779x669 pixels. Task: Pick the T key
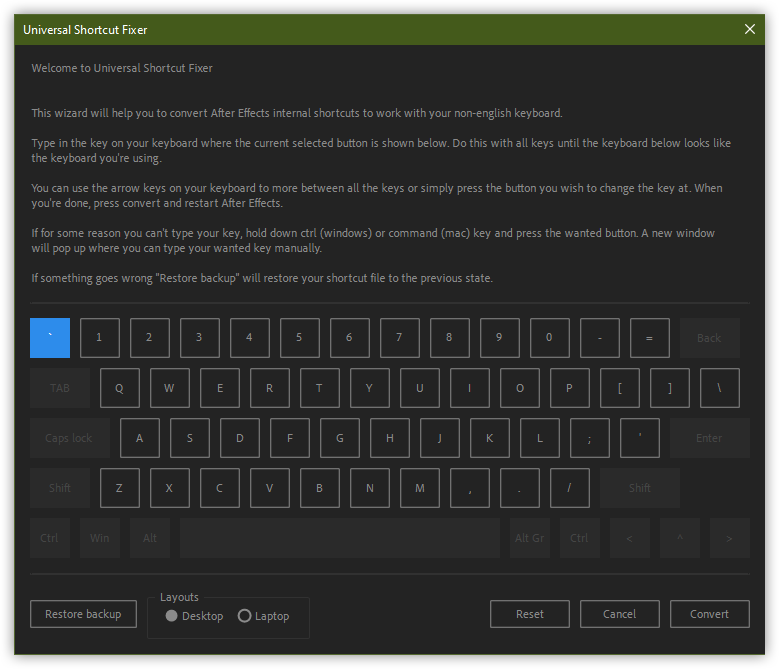pos(320,388)
